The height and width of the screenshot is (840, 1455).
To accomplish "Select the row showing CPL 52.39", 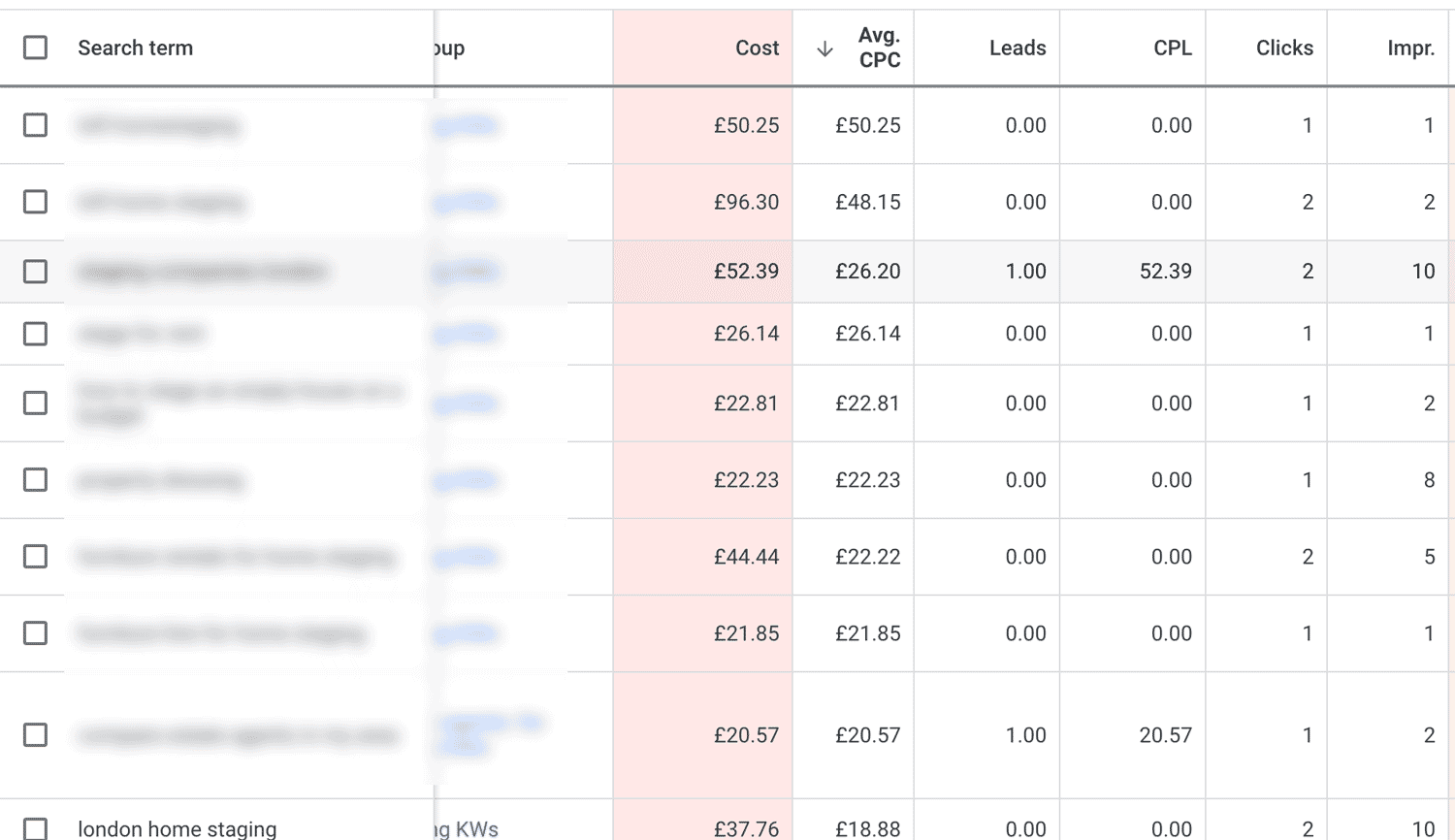I will click(x=35, y=272).
